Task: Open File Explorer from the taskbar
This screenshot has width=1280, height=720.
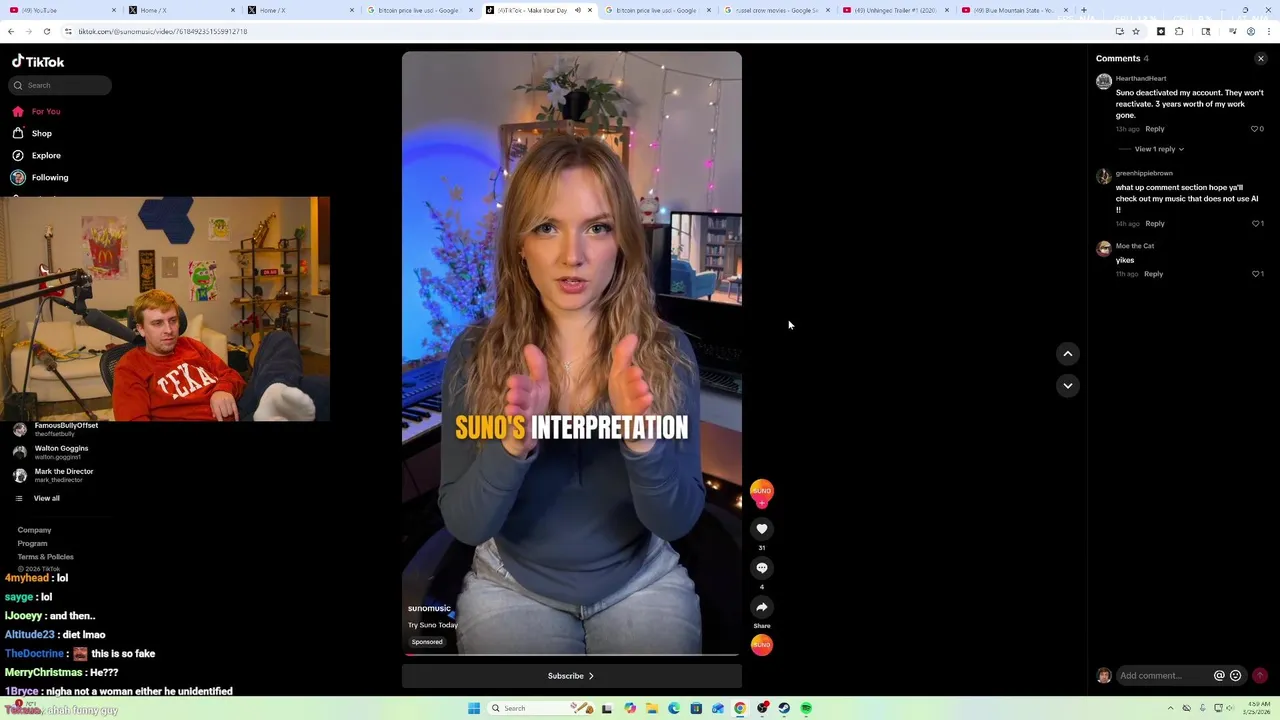Action: pos(651,708)
